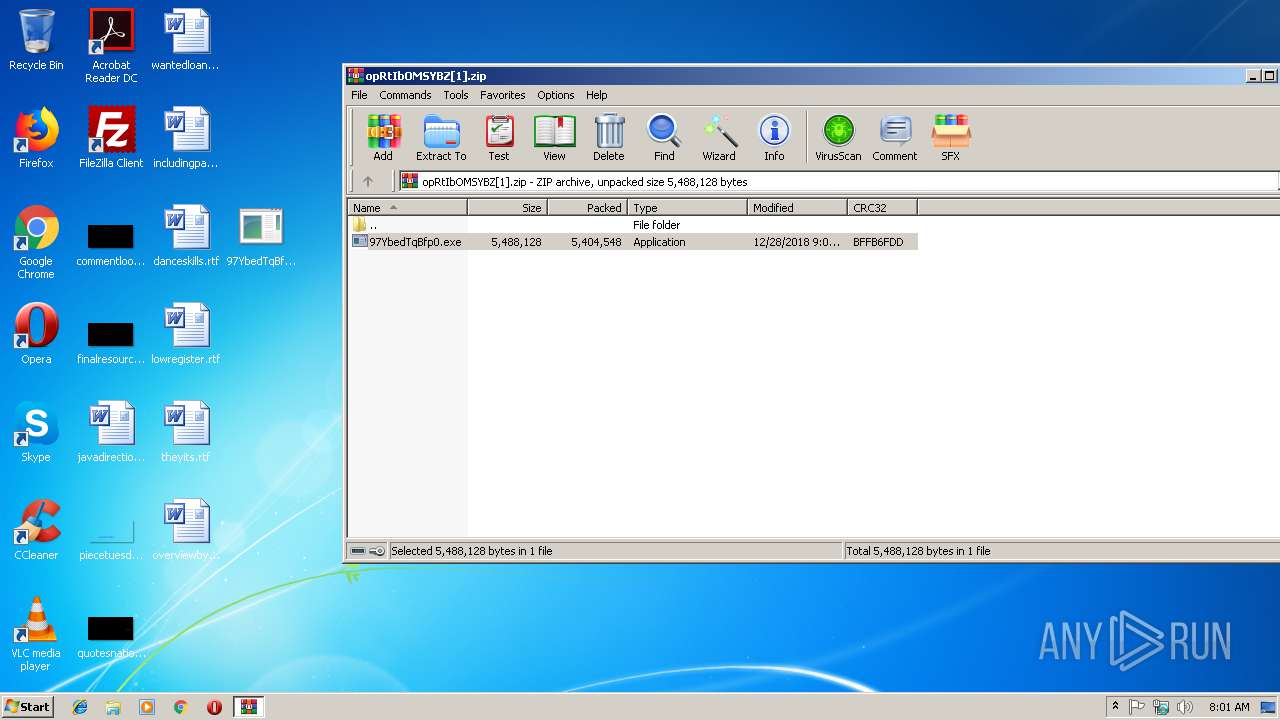
Task: Click the WinRAR status bar drive icon
Action: [x=358, y=551]
